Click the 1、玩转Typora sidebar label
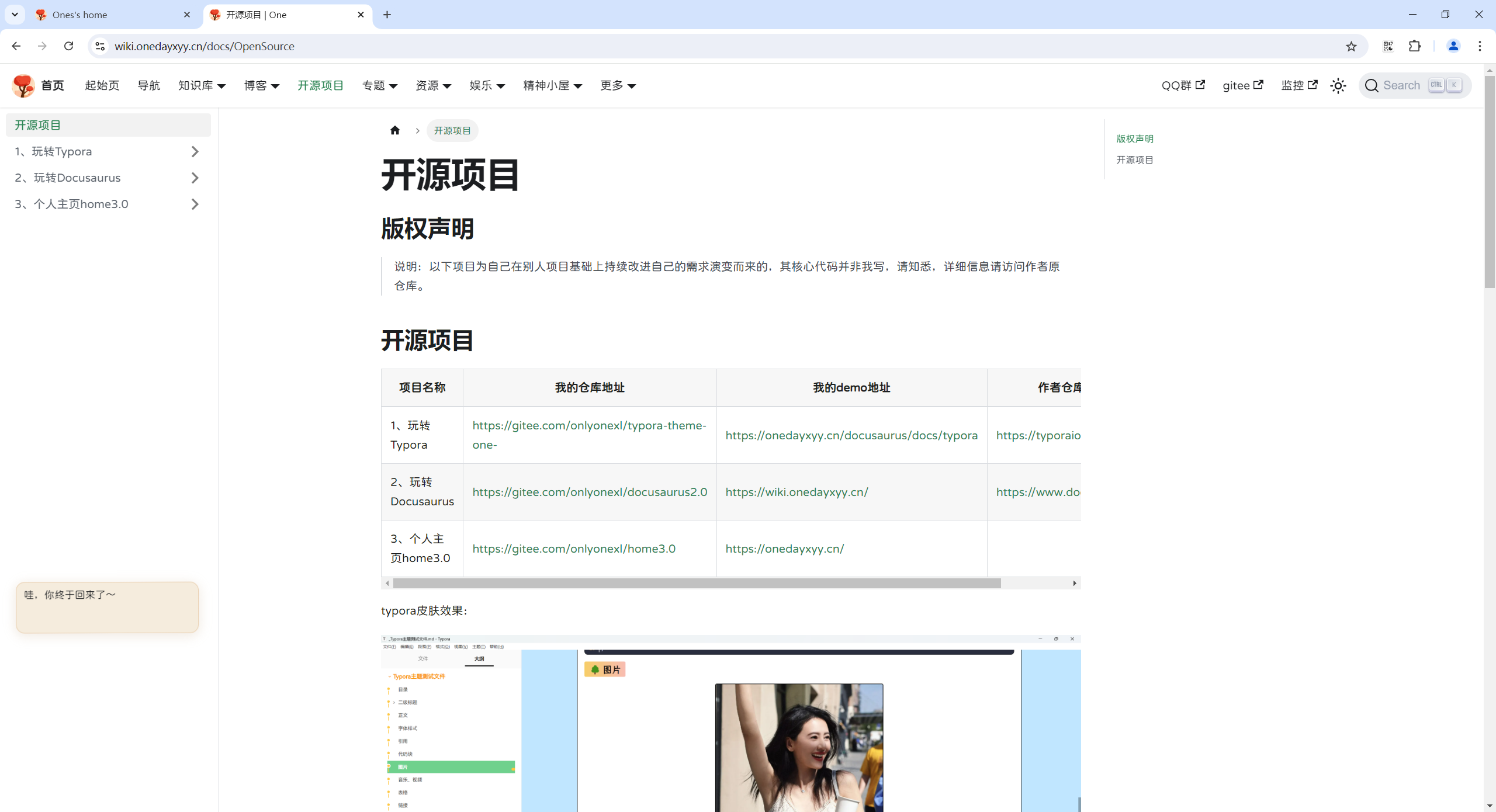 tap(53, 152)
